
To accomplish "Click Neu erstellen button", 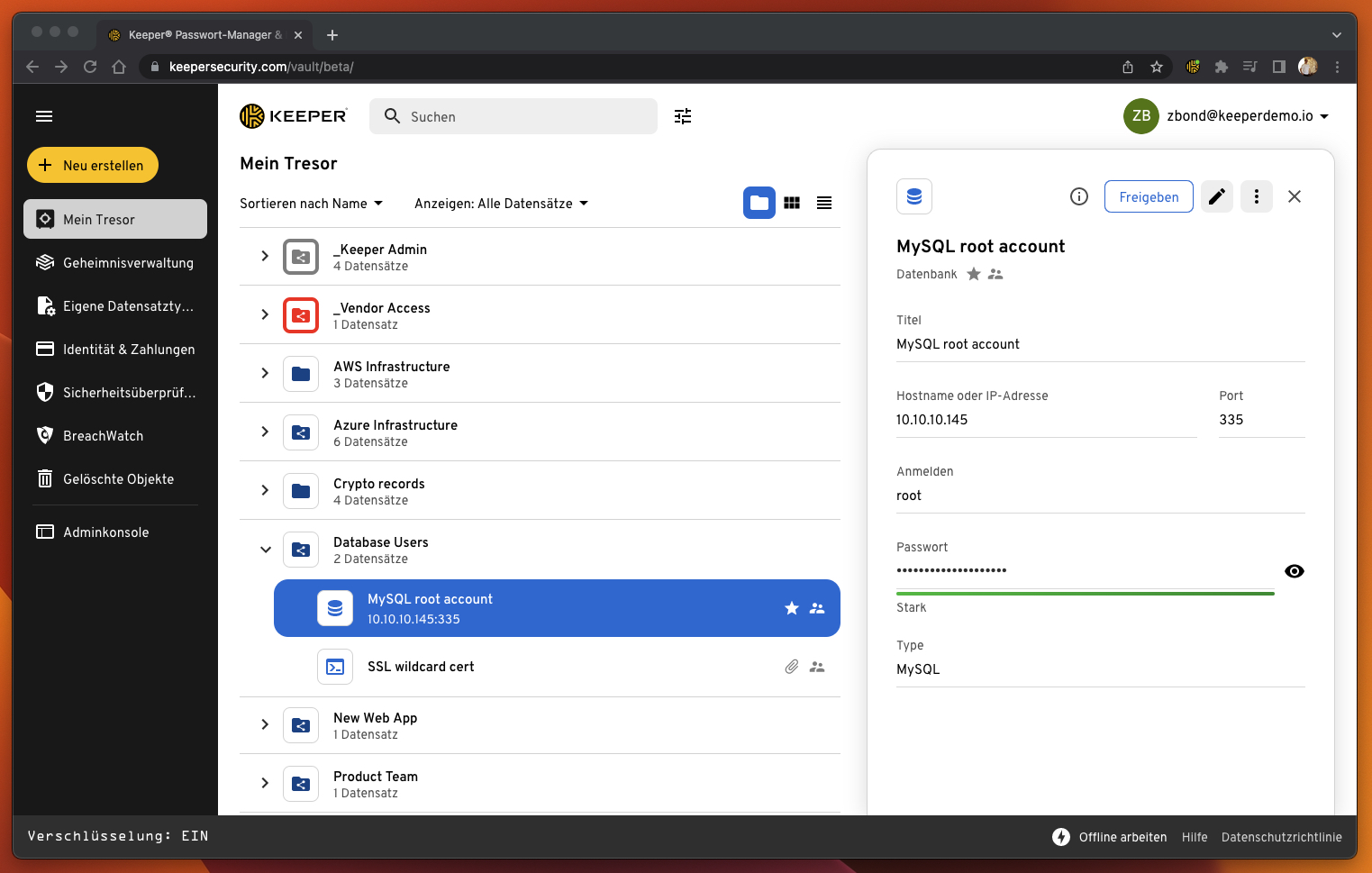I will (93, 165).
